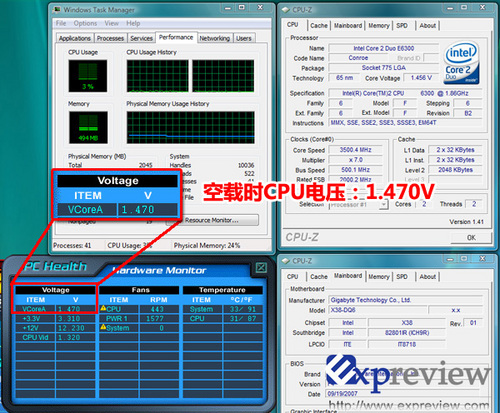Click the Instructions field in CPU-Z
500x413 pixels.
tap(405, 123)
